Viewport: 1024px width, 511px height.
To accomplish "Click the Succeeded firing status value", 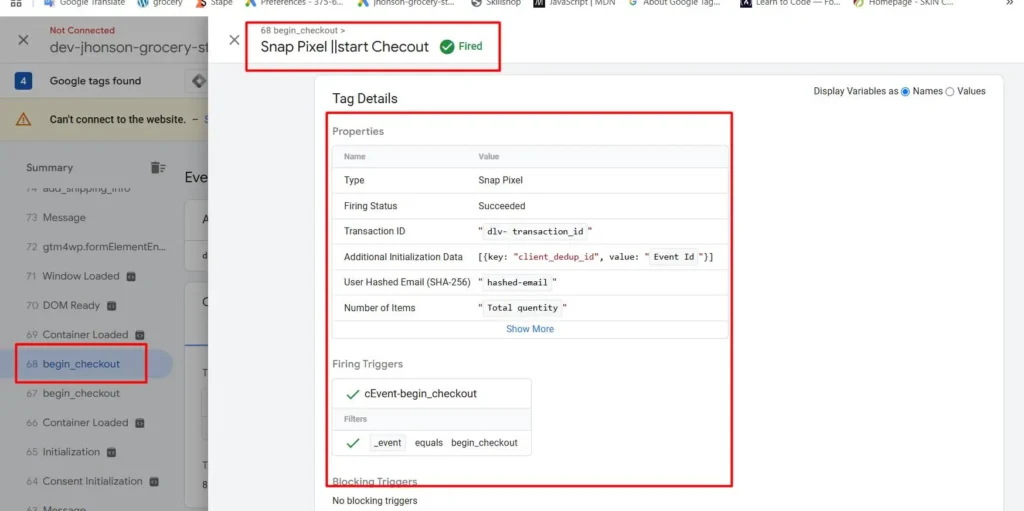I will click(x=502, y=206).
